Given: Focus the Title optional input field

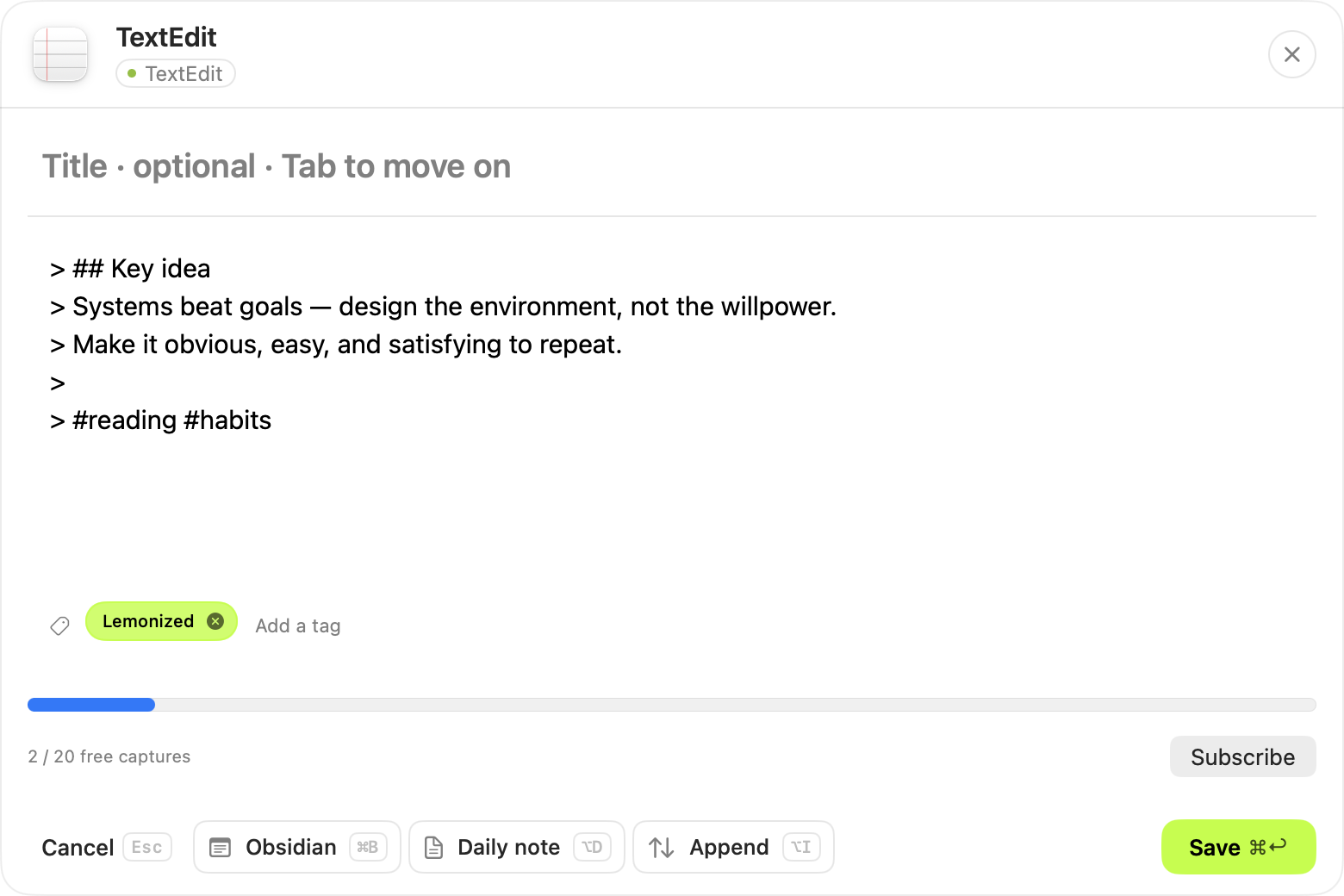Looking at the screenshot, I should 672,166.
